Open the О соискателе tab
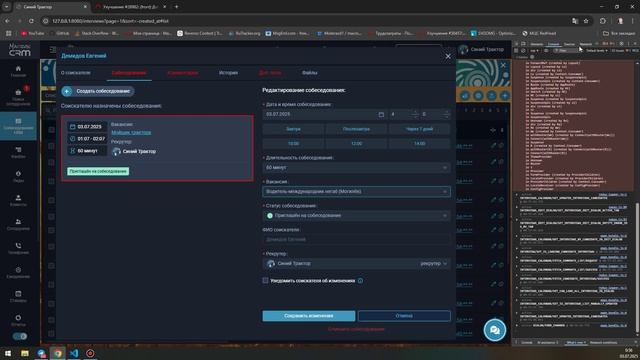The width and height of the screenshot is (640, 360). click(76, 73)
